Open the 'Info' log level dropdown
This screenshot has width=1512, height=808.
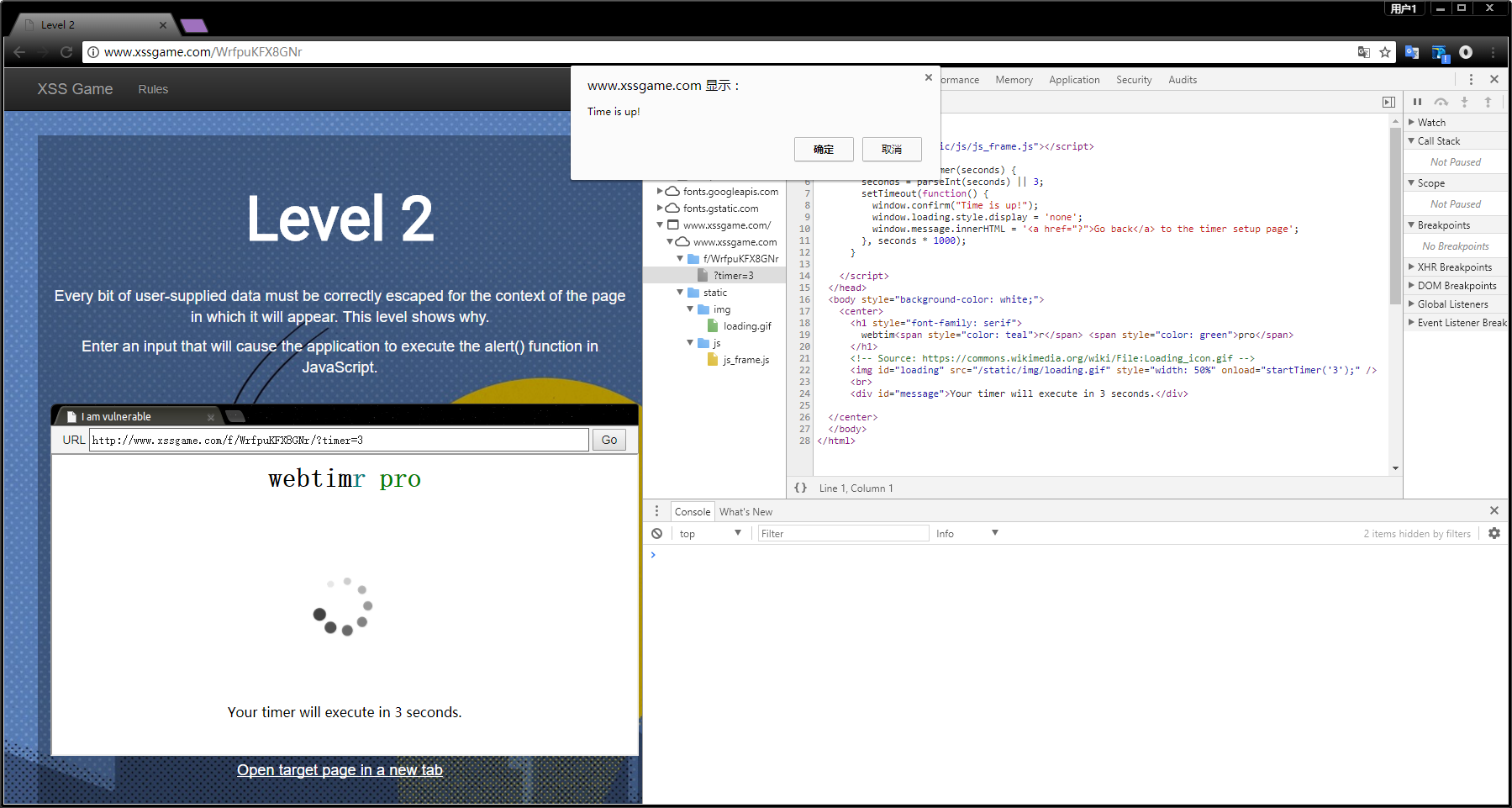click(x=967, y=533)
